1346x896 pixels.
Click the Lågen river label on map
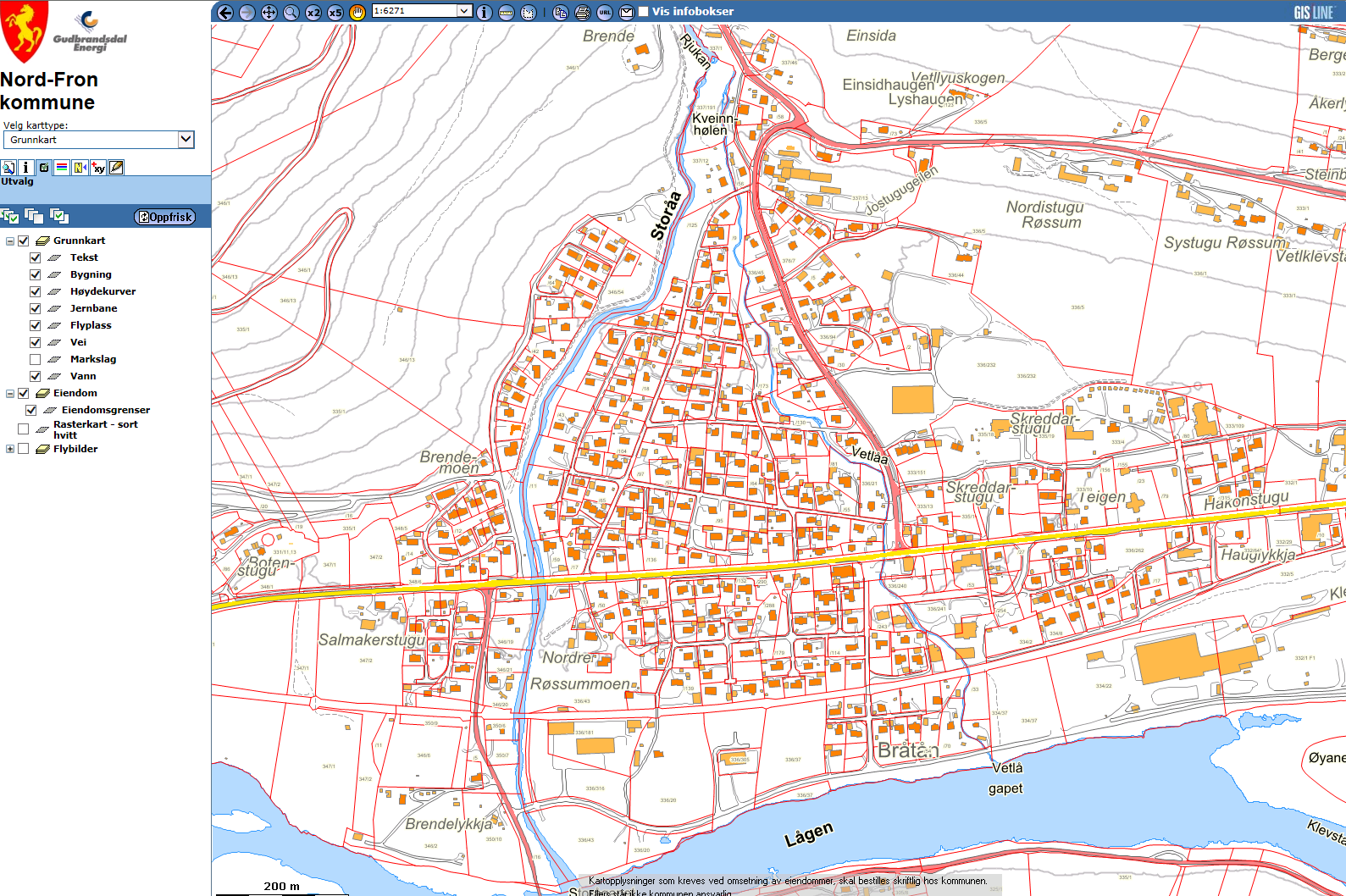tap(809, 834)
